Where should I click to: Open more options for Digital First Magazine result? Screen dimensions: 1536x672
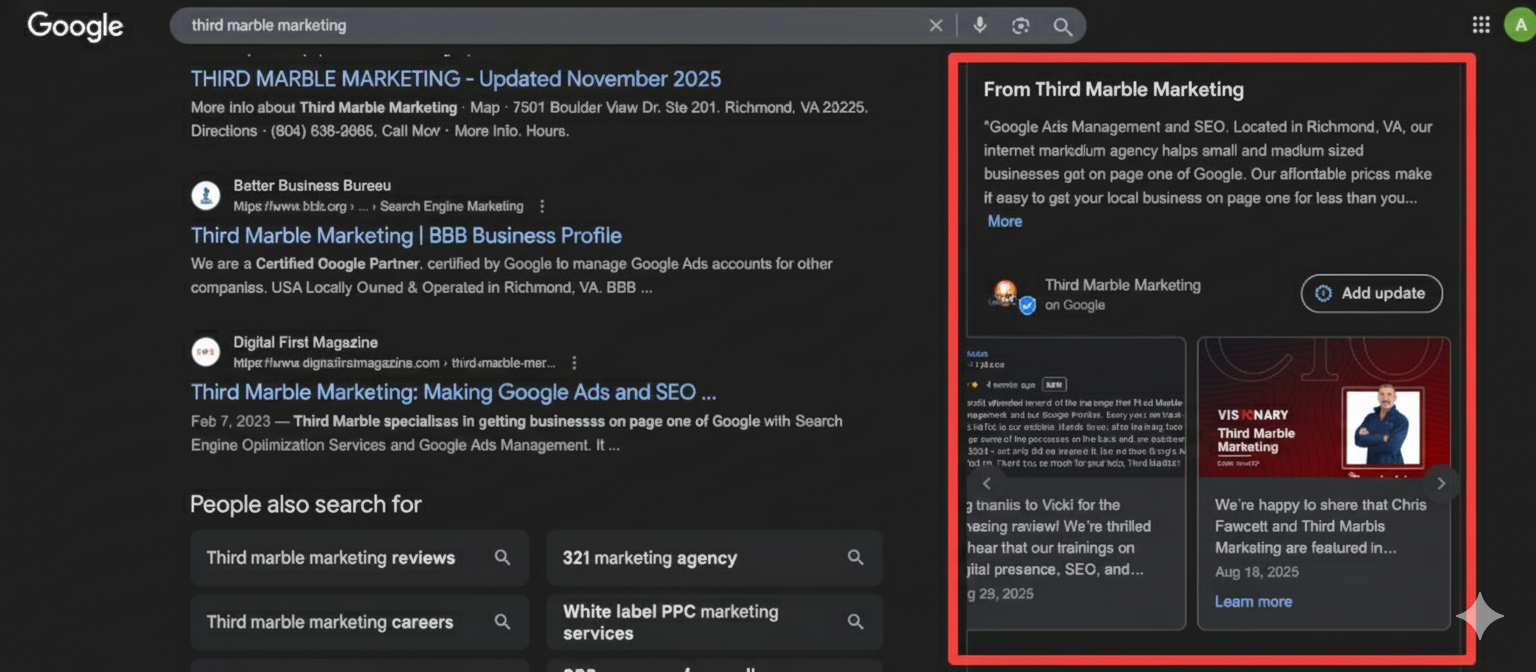coord(574,363)
